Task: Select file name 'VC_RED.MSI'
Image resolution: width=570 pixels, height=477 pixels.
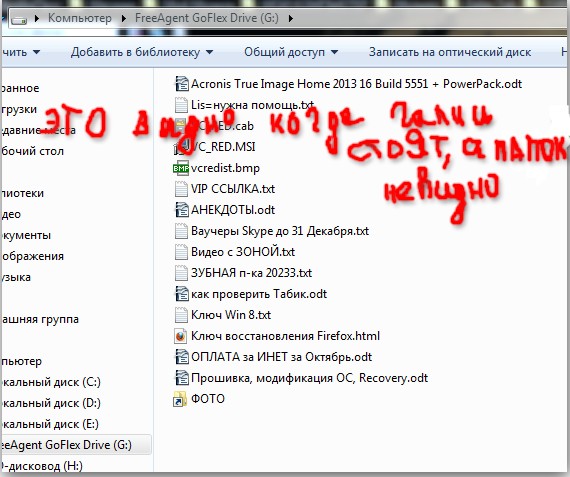Action: click(223, 147)
